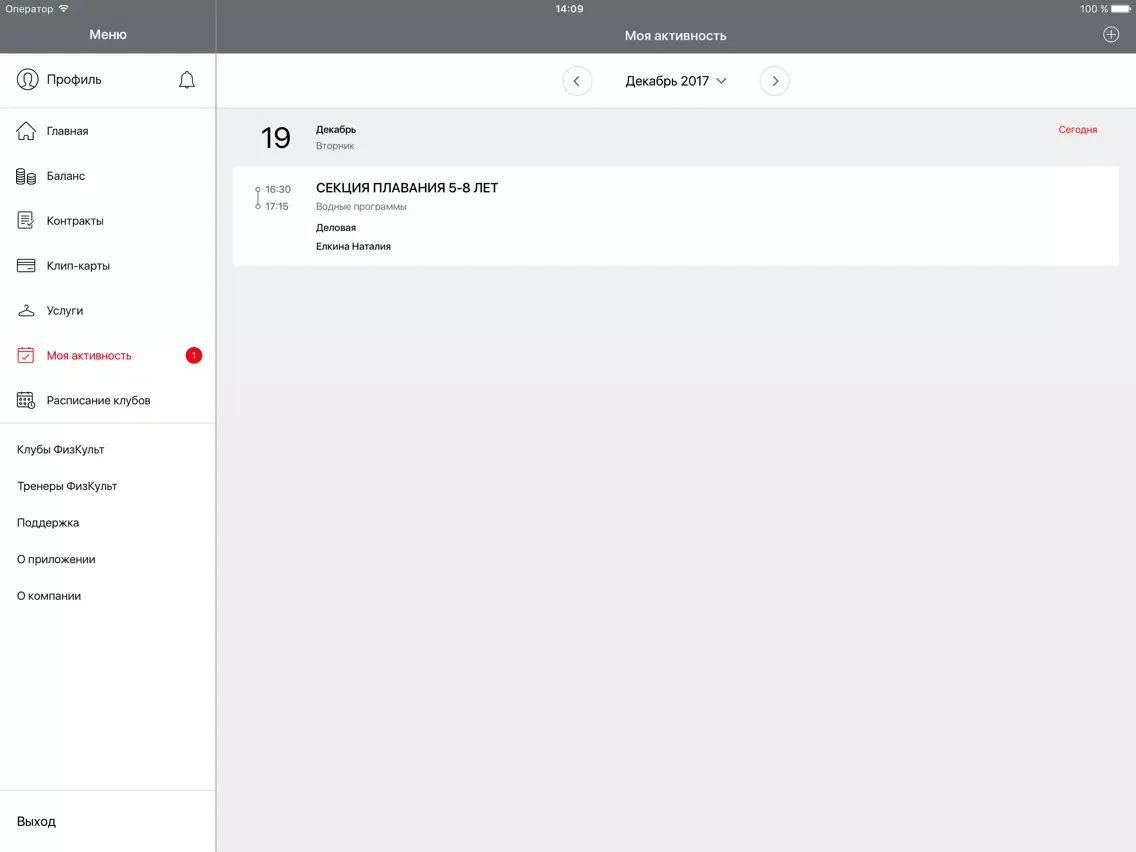Click the Моя активность header title
Screen dimensions: 1136x852
click(675, 36)
